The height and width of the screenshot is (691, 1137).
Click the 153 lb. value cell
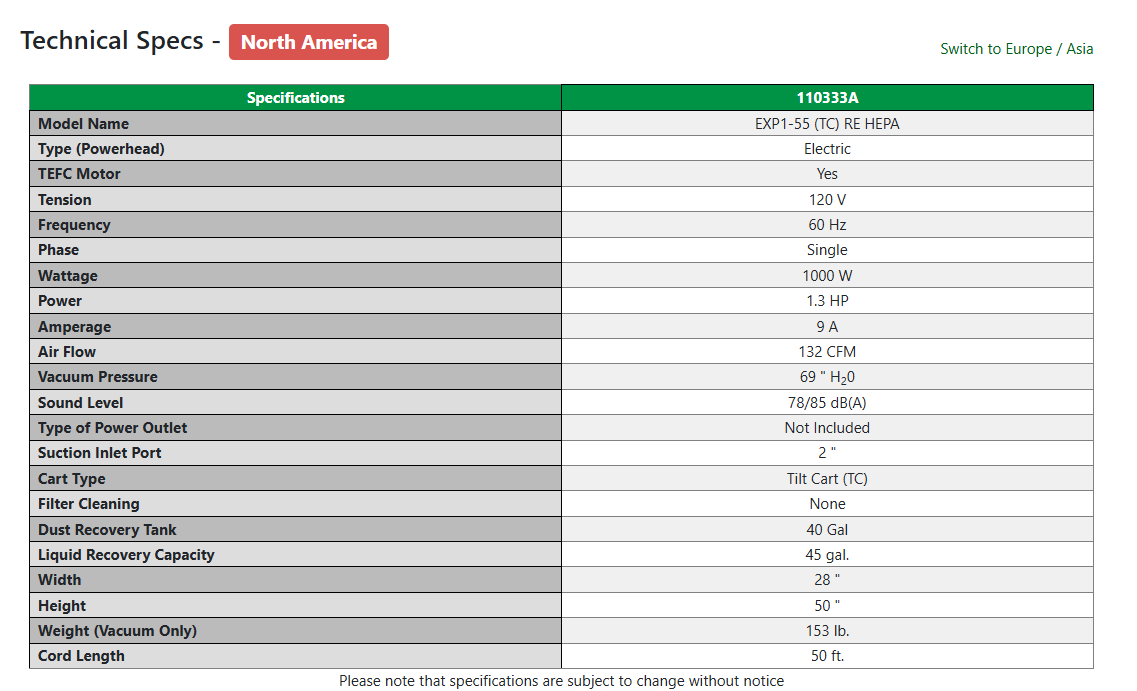(827, 631)
